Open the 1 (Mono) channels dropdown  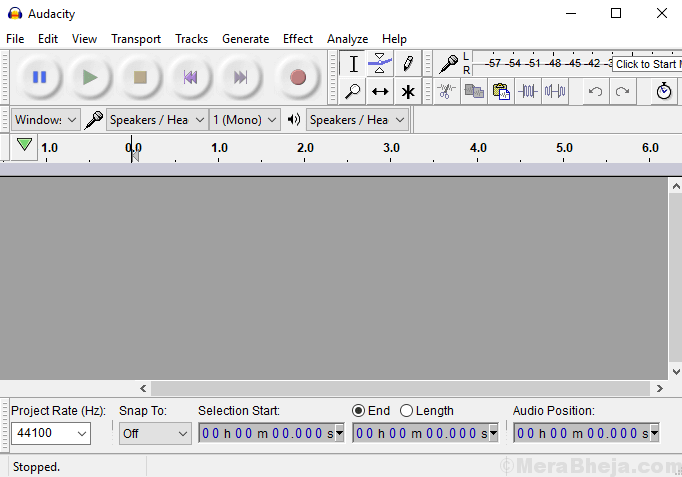245,120
